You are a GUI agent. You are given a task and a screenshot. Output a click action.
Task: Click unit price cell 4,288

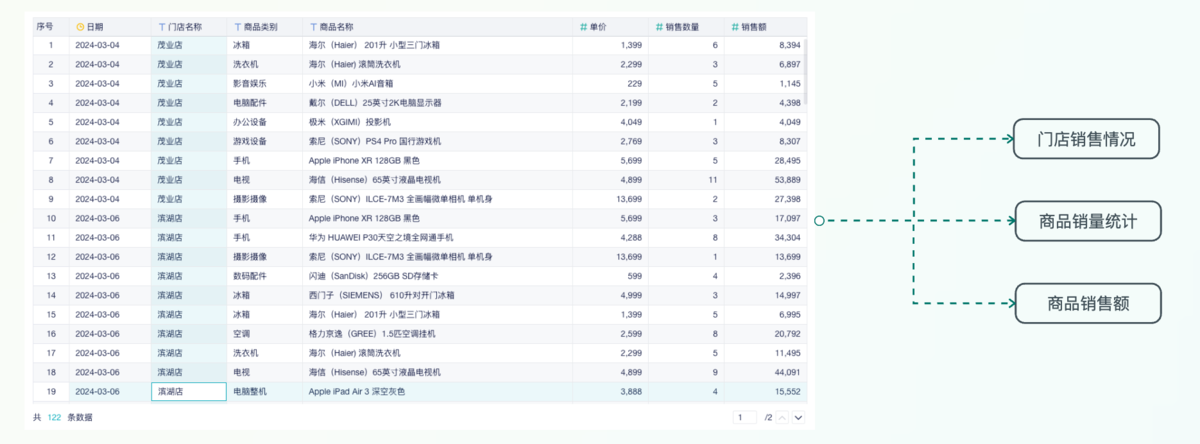(x=612, y=238)
